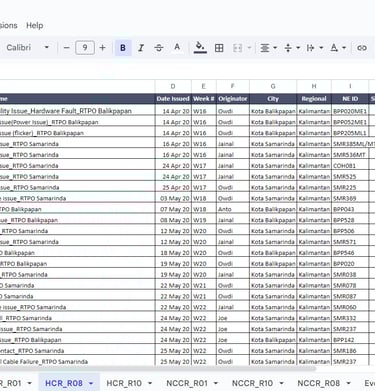Switch to NCCR_R01 sheet tab

187,383
